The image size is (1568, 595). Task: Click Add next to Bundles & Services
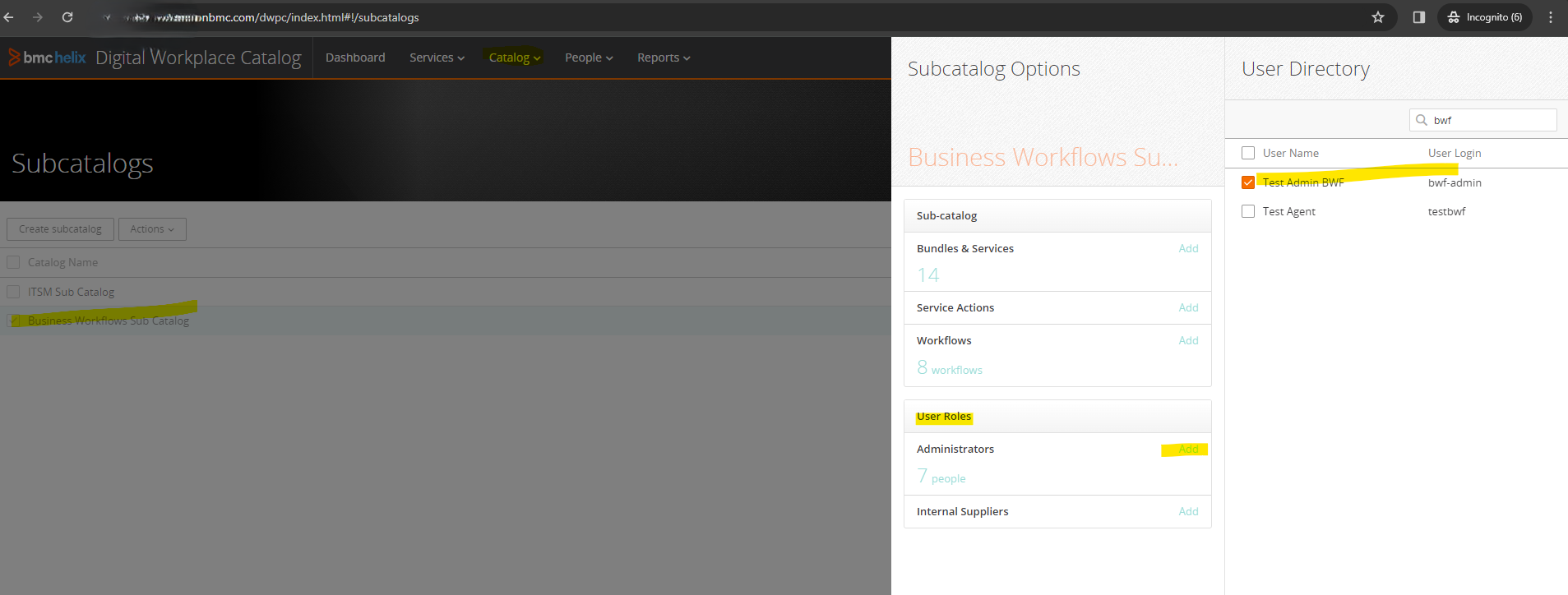1188,248
